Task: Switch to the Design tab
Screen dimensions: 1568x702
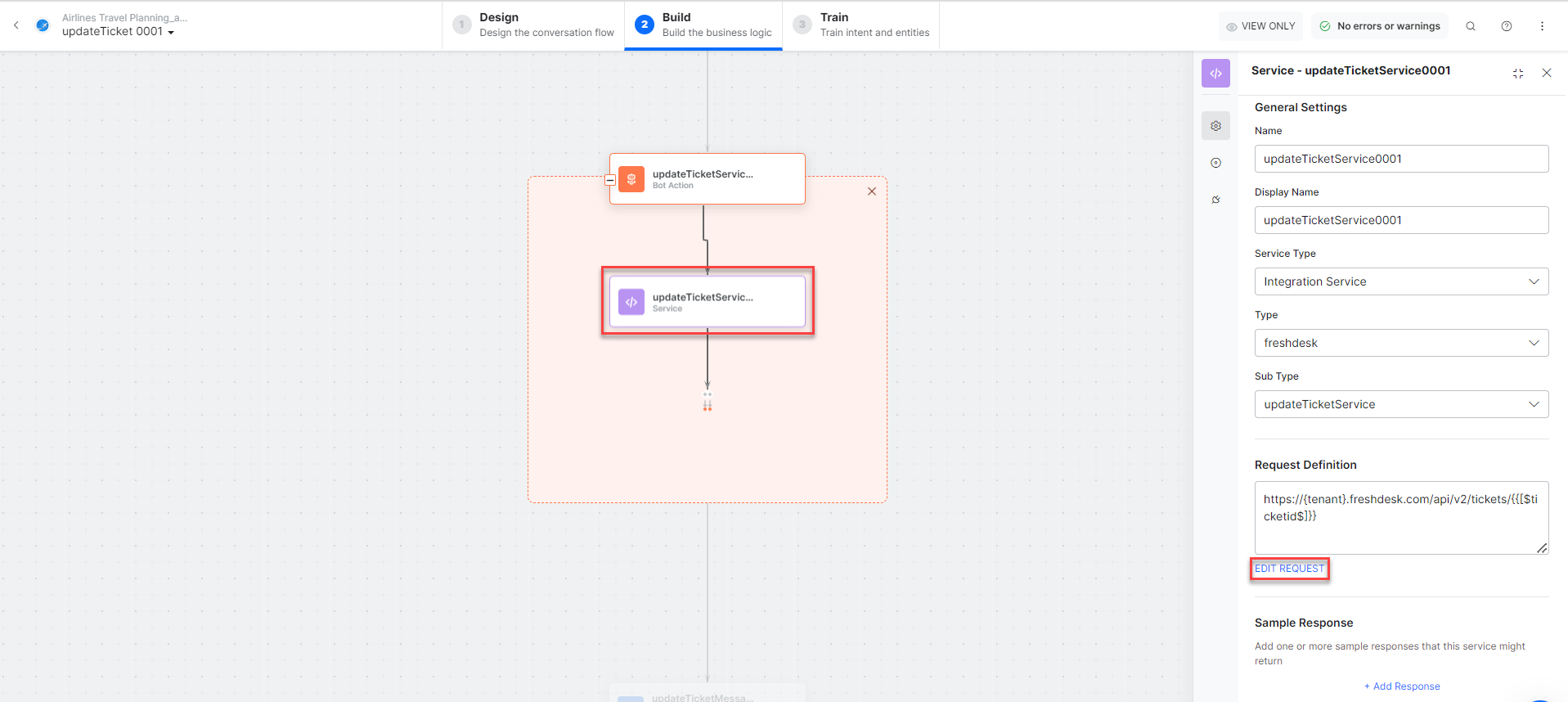Action: (x=534, y=25)
